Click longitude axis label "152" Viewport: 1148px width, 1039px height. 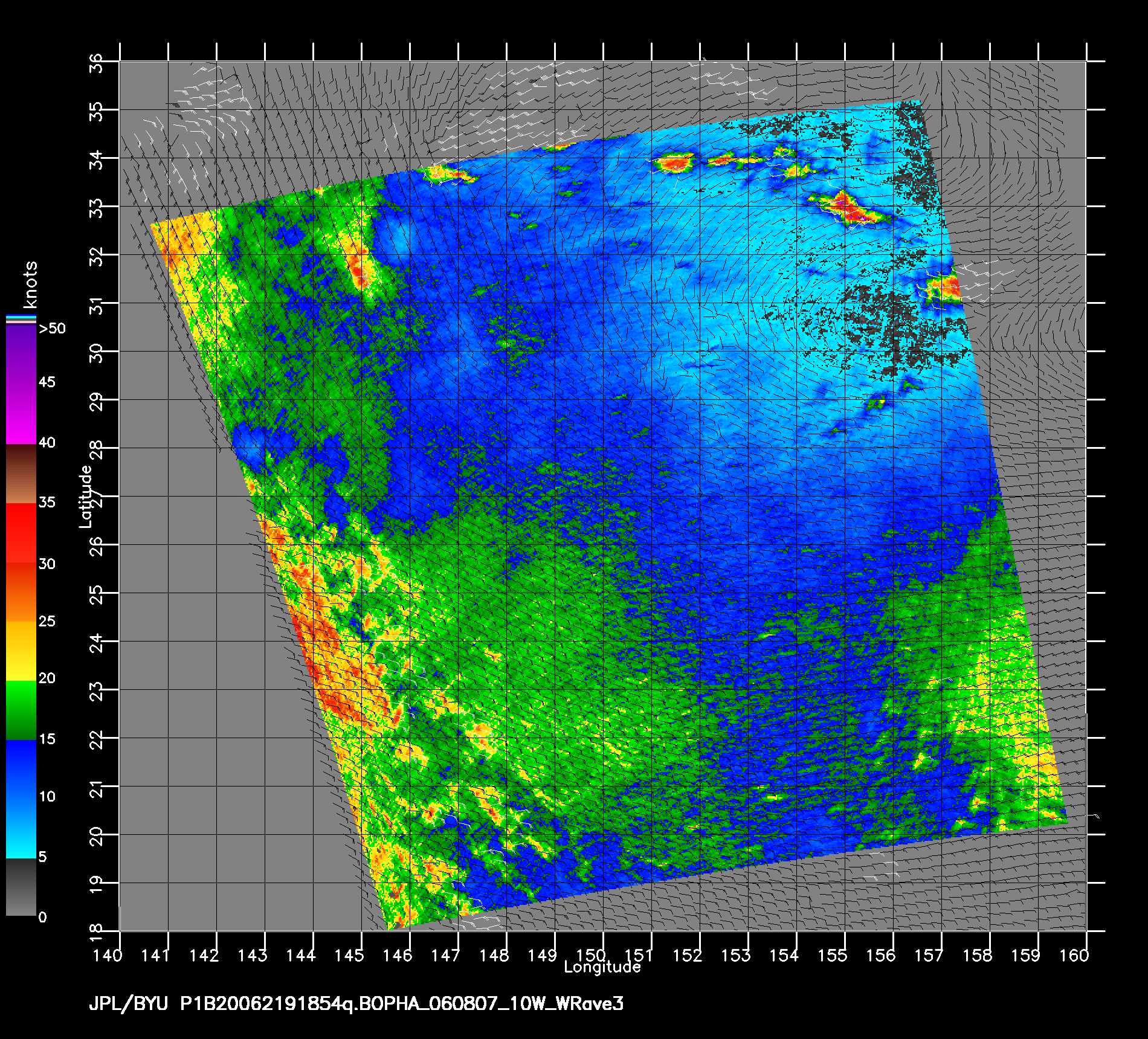tap(688, 956)
